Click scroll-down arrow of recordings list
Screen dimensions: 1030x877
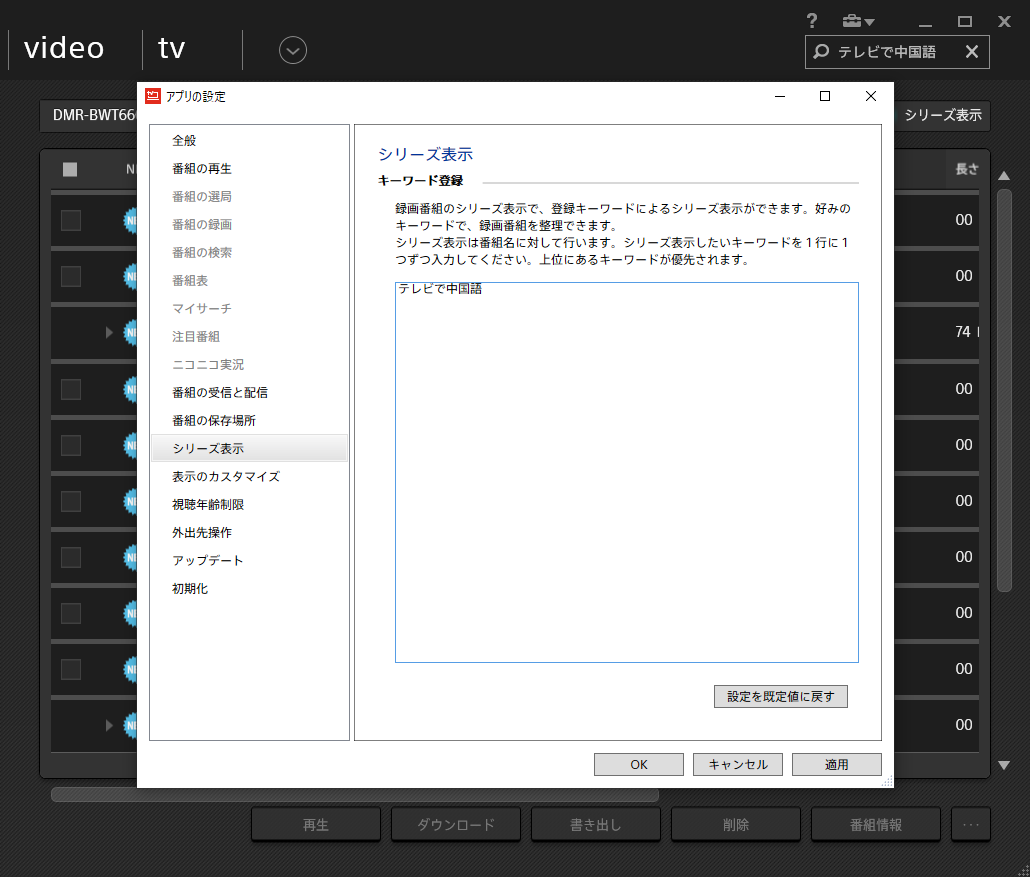pyautogui.click(x=1004, y=765)
